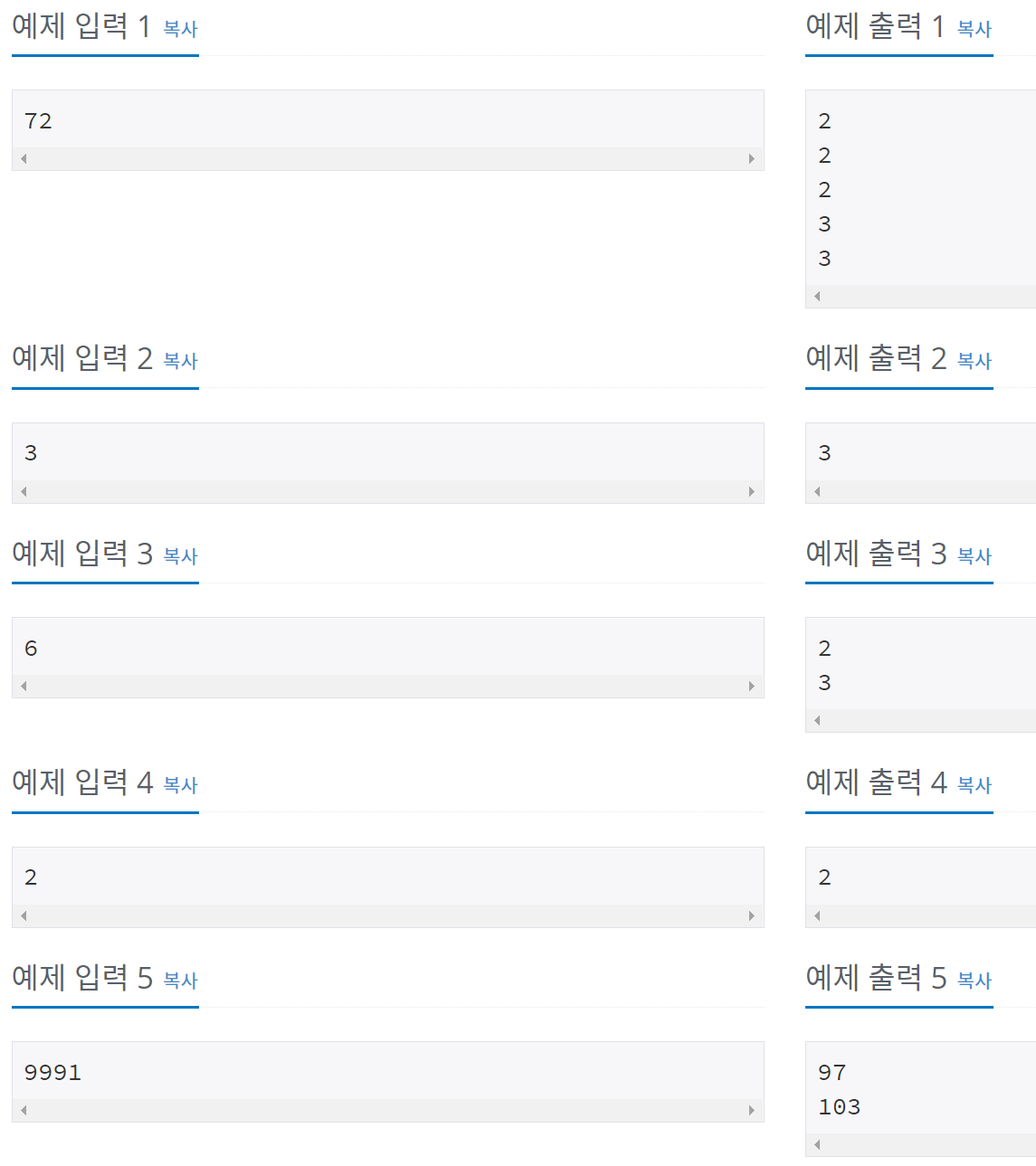Copy the contents of 예제 출력 2
1036x1166 pixels.
973,360
